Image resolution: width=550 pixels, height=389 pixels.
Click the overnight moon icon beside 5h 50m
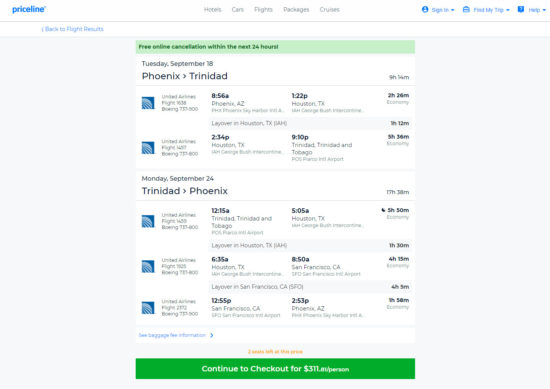(383, 210)
